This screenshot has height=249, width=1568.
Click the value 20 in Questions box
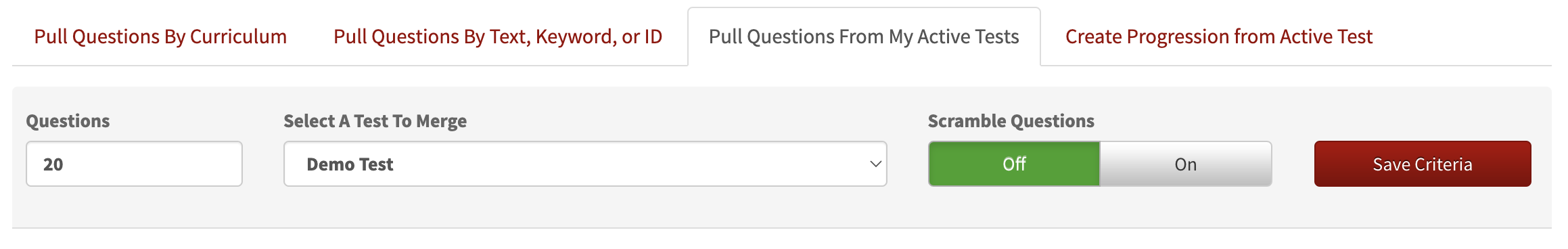click(x=53, y=164)
